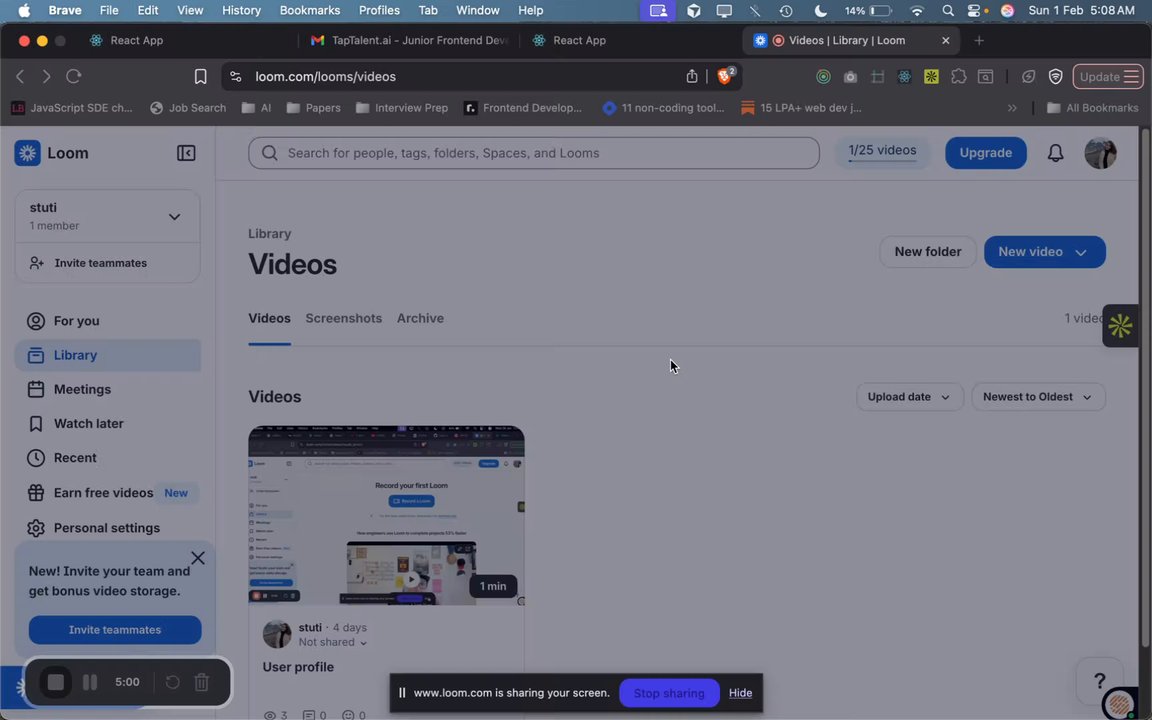1152x720 pixels.
Task: Switch to the Archive tab
Action: click(x=420, y=318)
